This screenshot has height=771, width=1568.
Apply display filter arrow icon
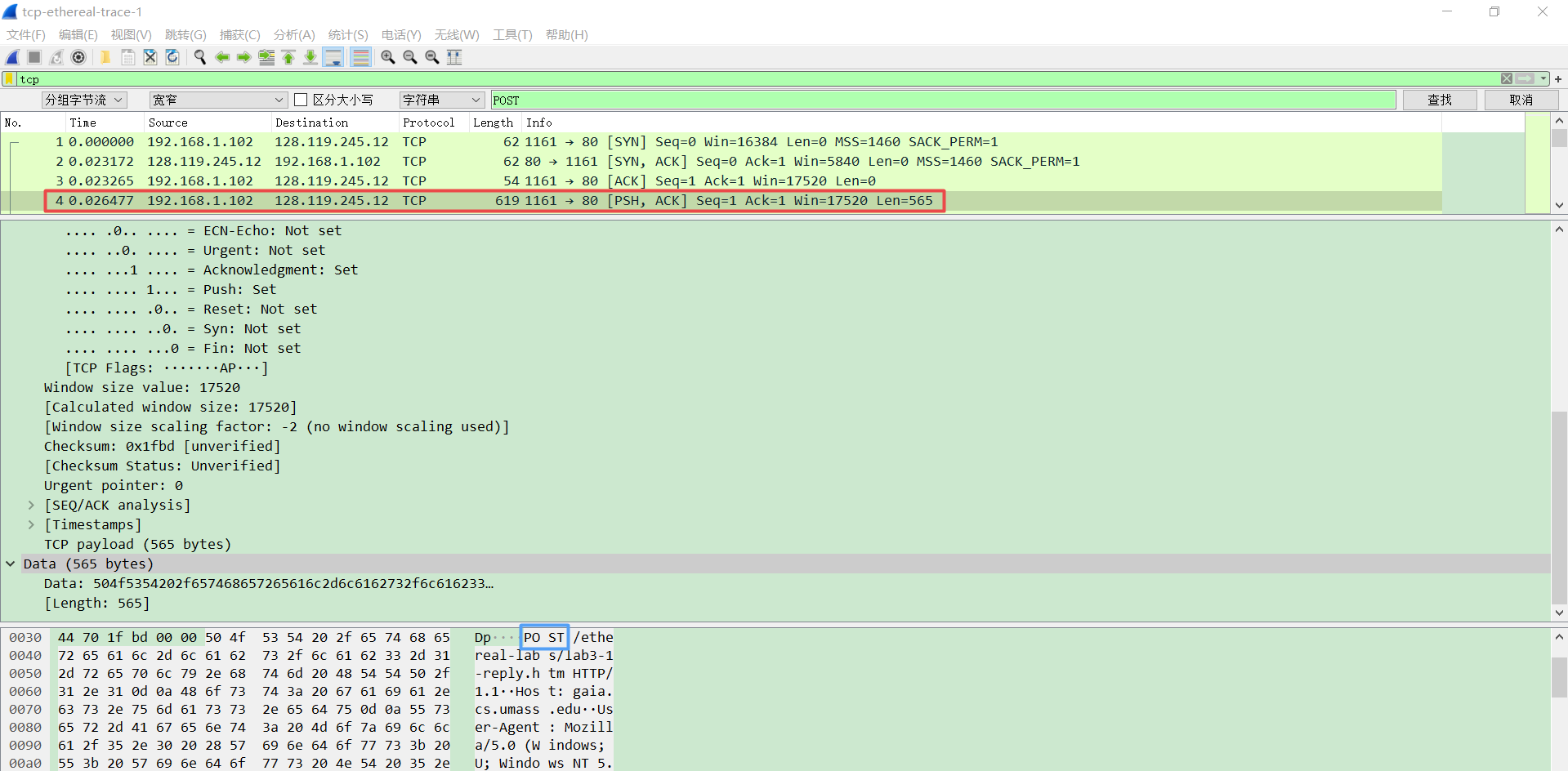(1525, 78)
